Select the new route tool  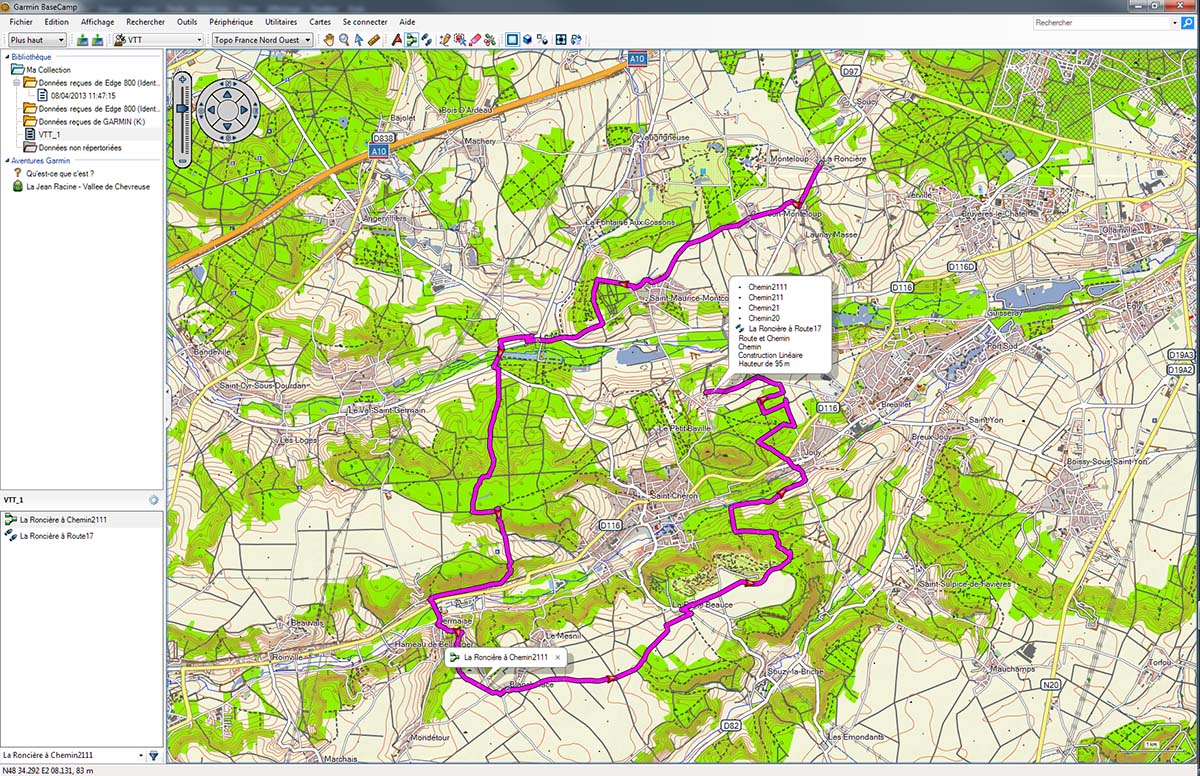click(x=411, y=40)
